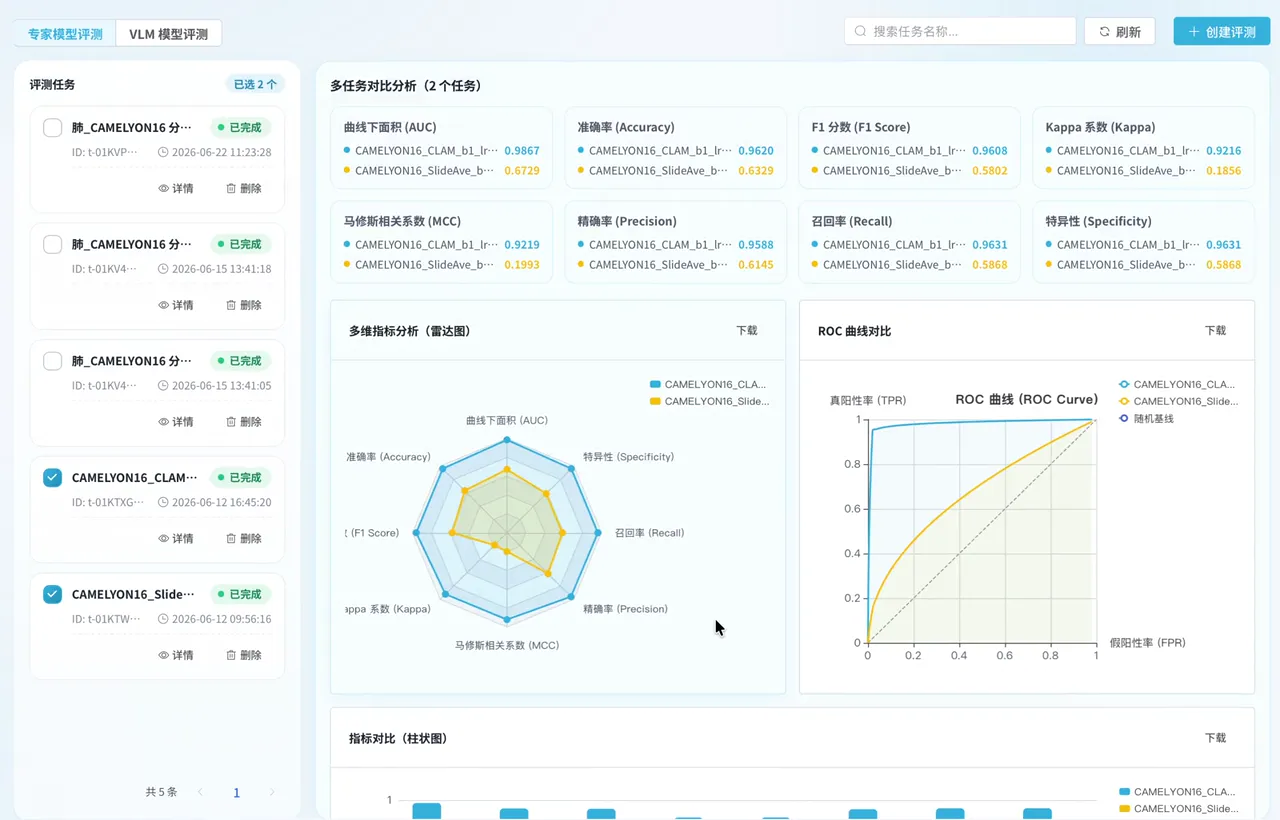The width and height of the screenshot is (1280, 820).
Task: Click the 特异性 (Specificity) card title
Action: [1098, 221]
